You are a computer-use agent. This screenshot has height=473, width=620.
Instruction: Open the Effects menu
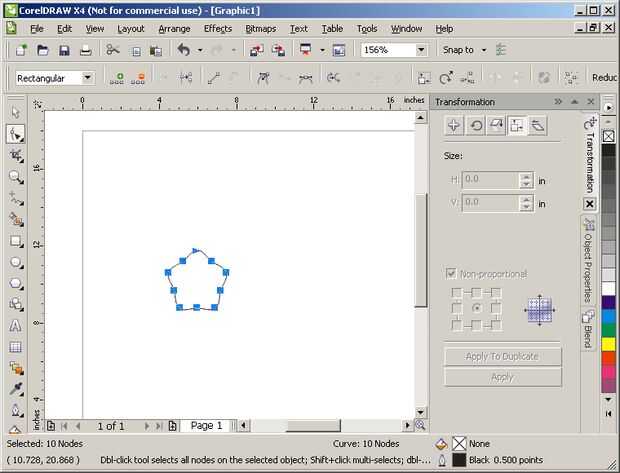[218, 29]
